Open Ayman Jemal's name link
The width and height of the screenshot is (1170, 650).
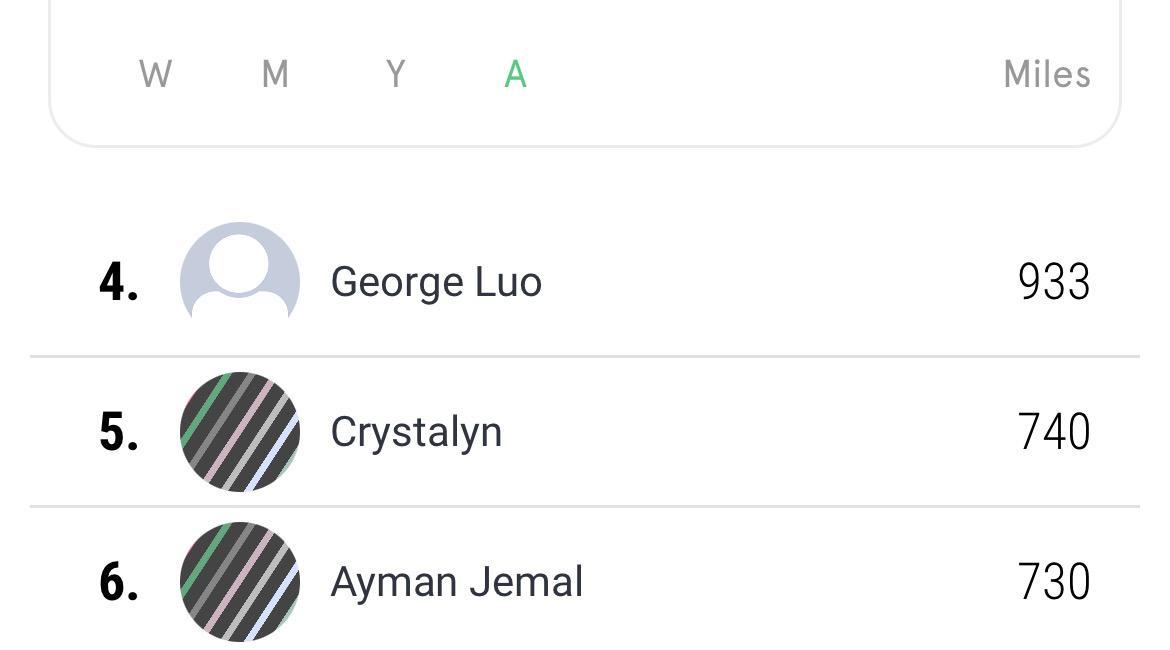(456, 581)
